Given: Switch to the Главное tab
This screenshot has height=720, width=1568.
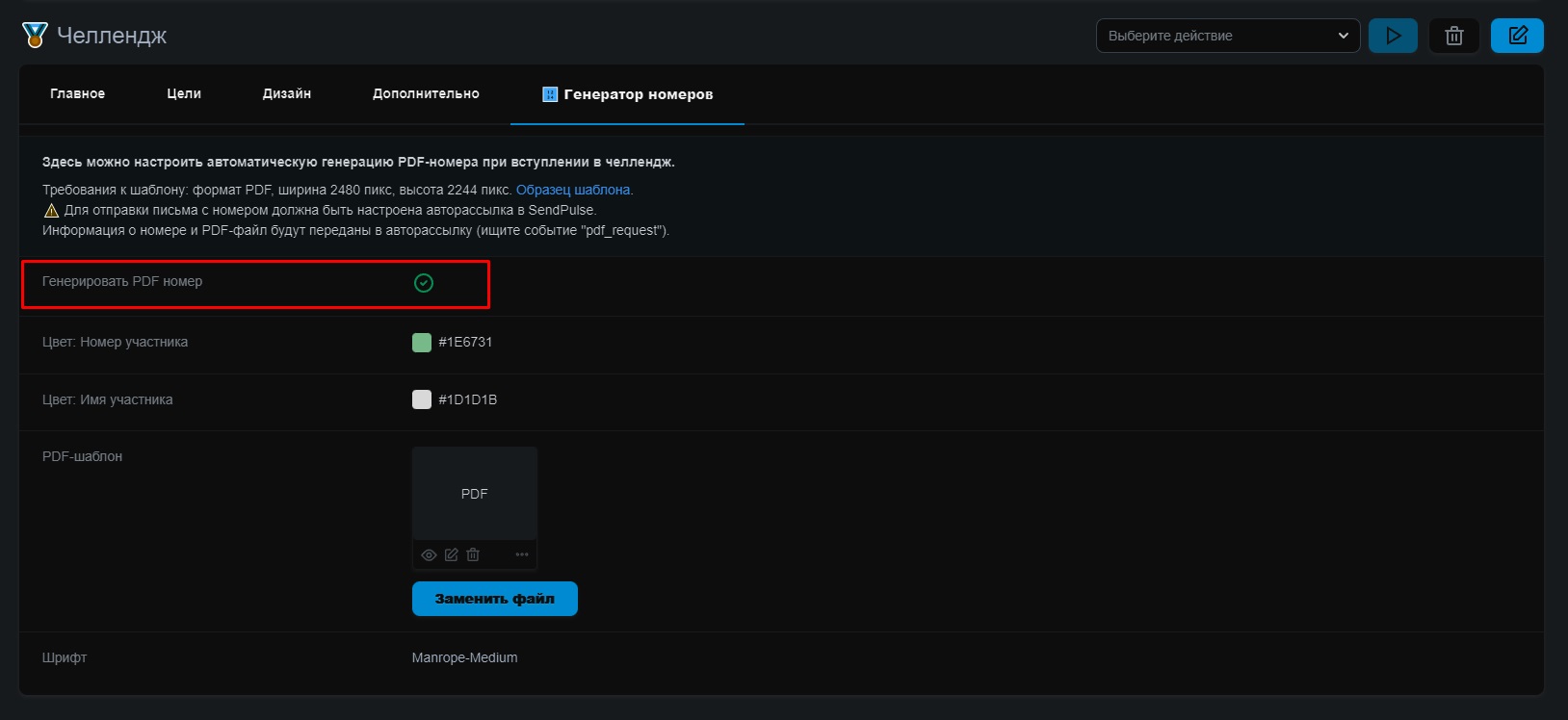Looking at the screenshot, I should pyautogui.click(x=77, y=93).
